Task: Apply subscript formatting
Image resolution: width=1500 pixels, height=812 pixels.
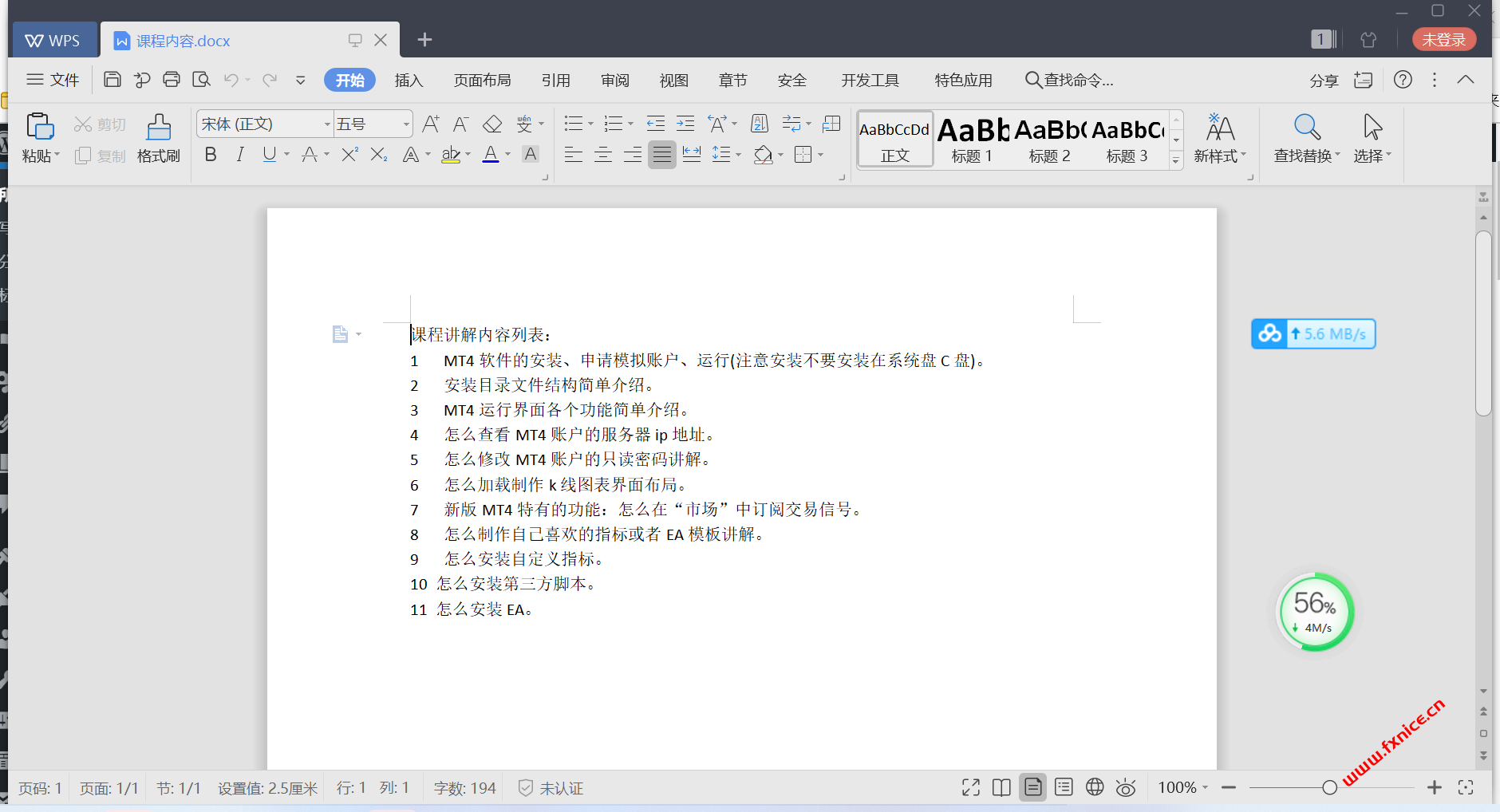Action: pos(379,155)
